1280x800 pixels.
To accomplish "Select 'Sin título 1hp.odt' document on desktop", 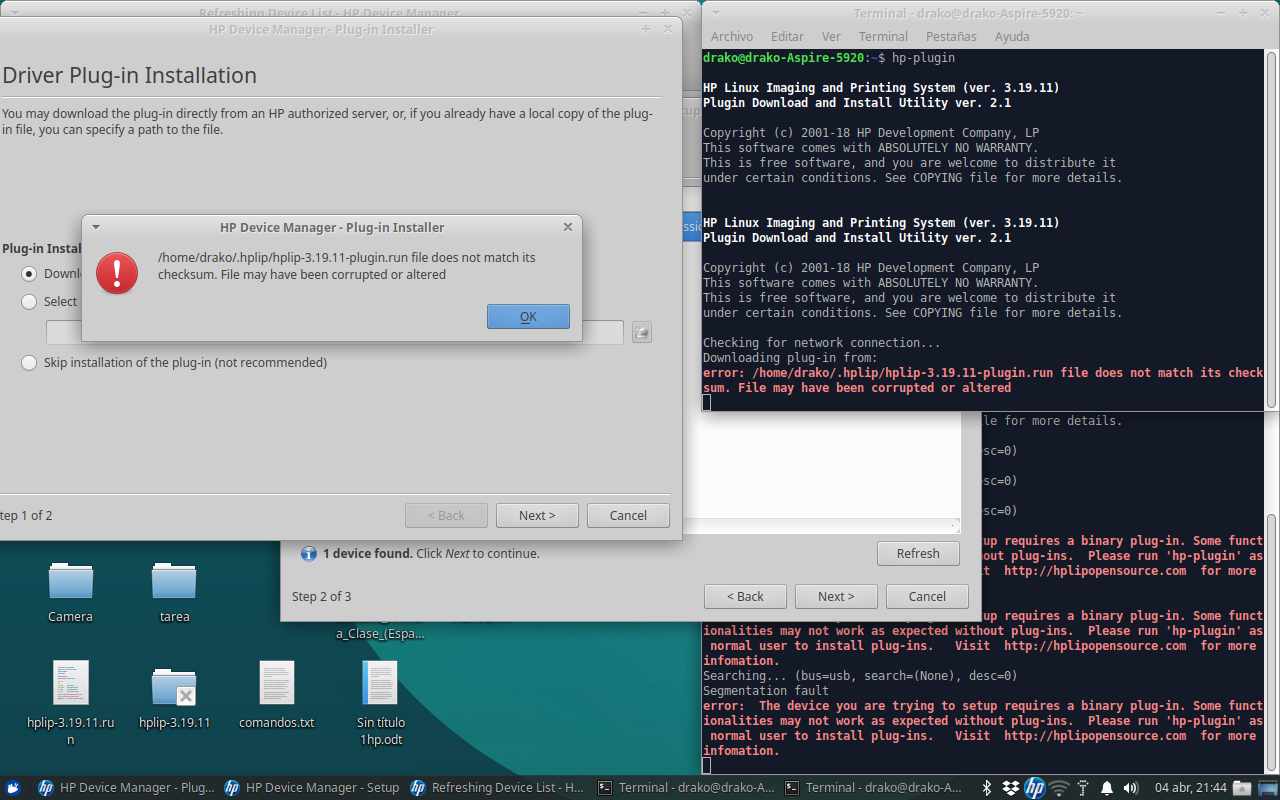I will [380, 703].
